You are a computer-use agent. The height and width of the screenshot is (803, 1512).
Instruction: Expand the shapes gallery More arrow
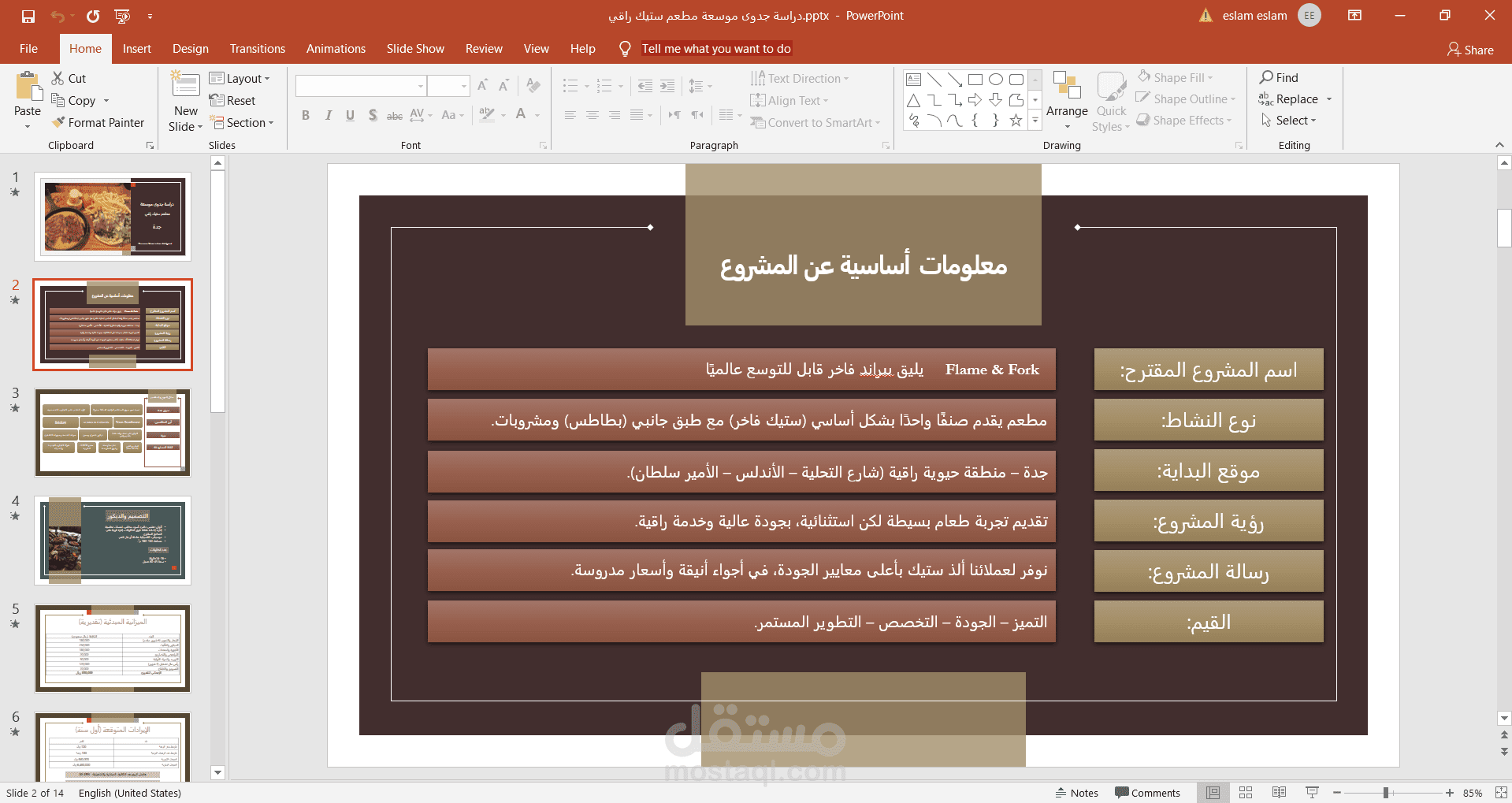pyautogui.click(x=1035, y=121)
